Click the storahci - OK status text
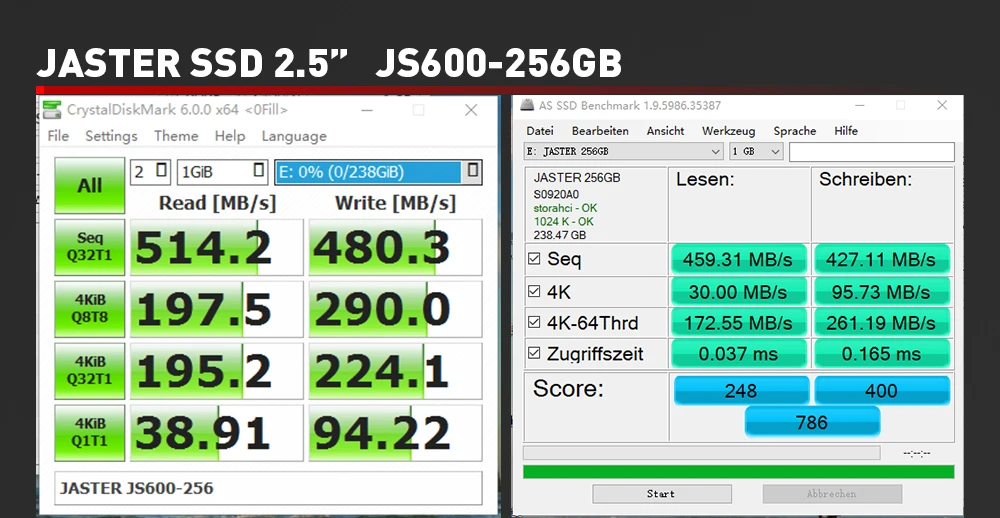1000x518 pixels. tap(566, 208)
